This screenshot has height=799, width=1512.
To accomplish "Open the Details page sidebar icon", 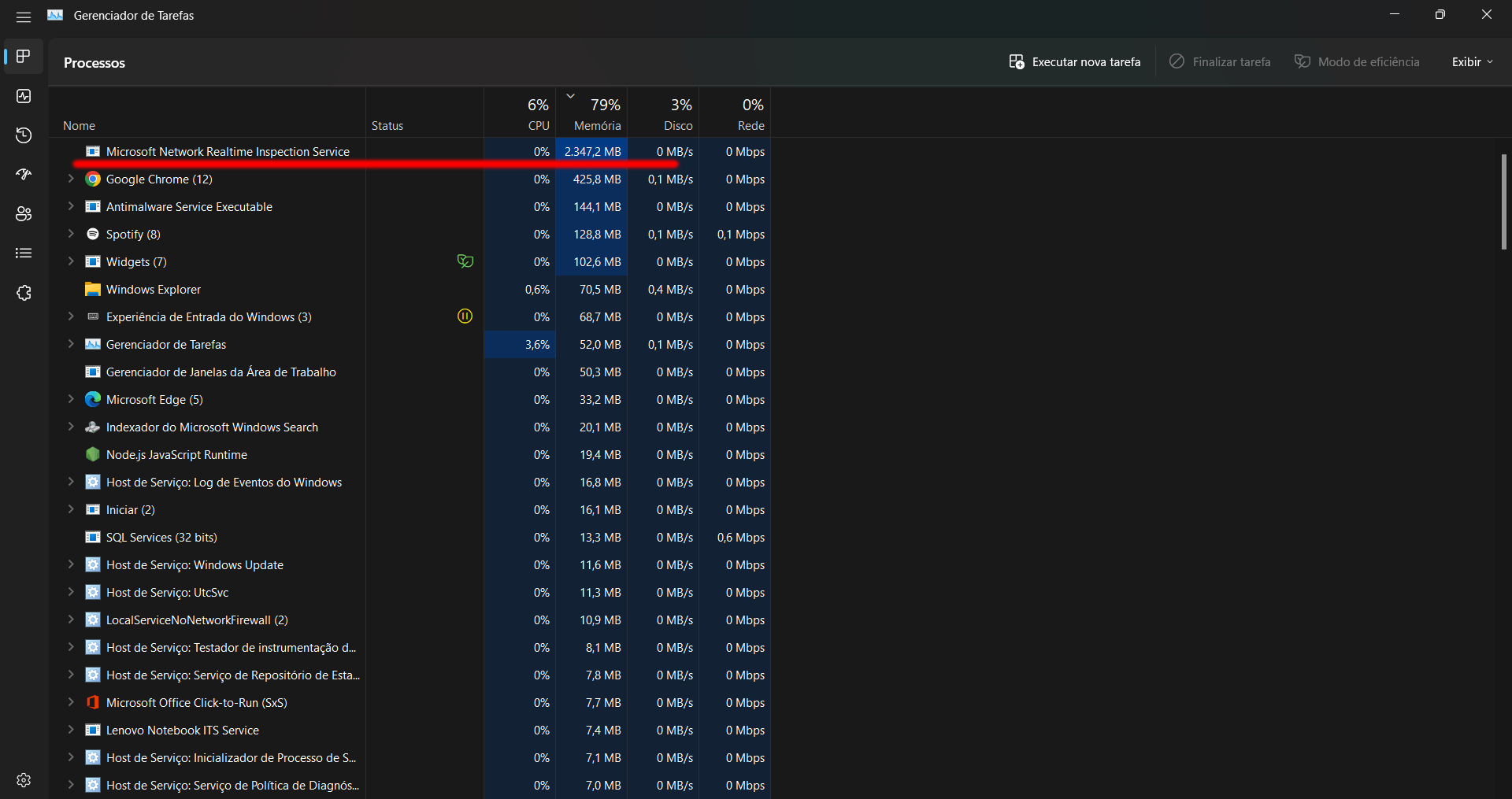I will tap(24, 253).
